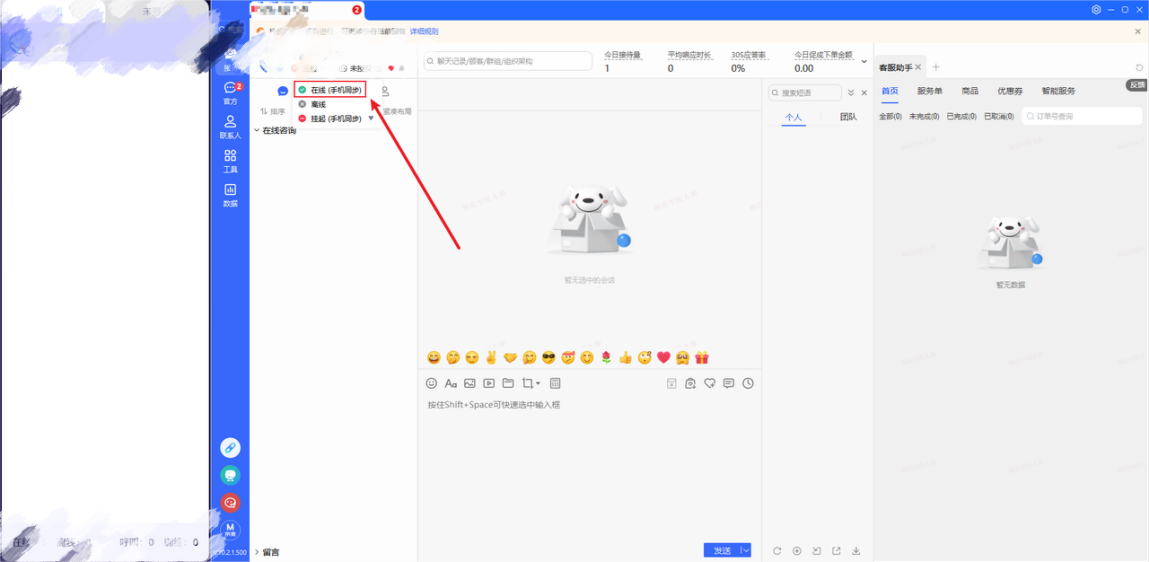Collapse the 在线咨询 section
Viewport: 1149px width, 562px height.
(x=257, y=131)
